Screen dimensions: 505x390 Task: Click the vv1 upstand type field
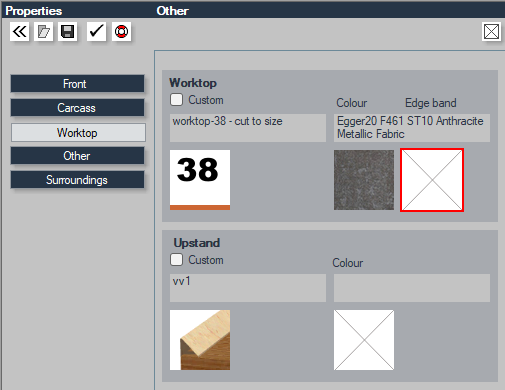248,288
